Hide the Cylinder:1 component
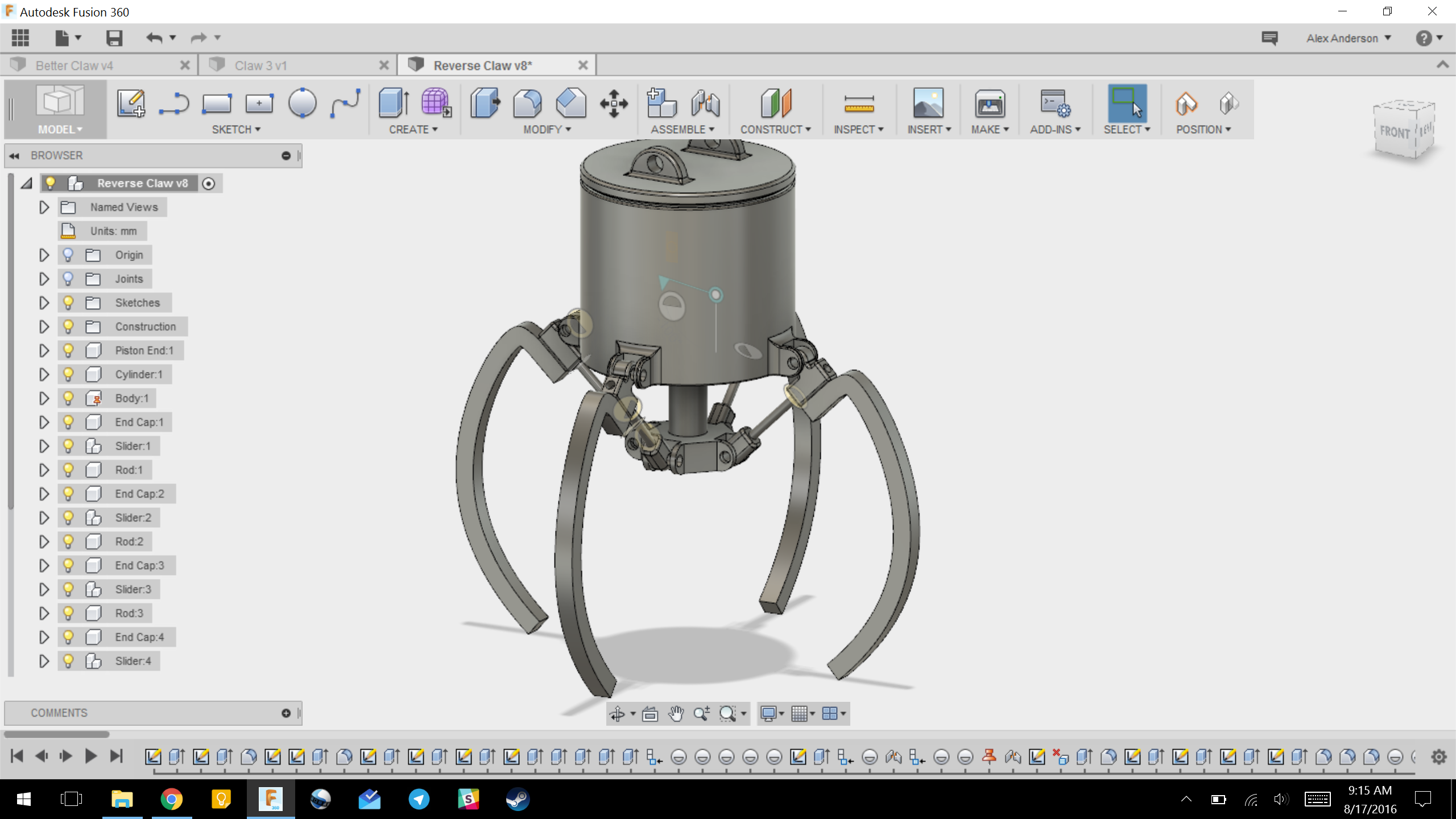The height and width of the screenshot is (819, 1456). point(68,374)
